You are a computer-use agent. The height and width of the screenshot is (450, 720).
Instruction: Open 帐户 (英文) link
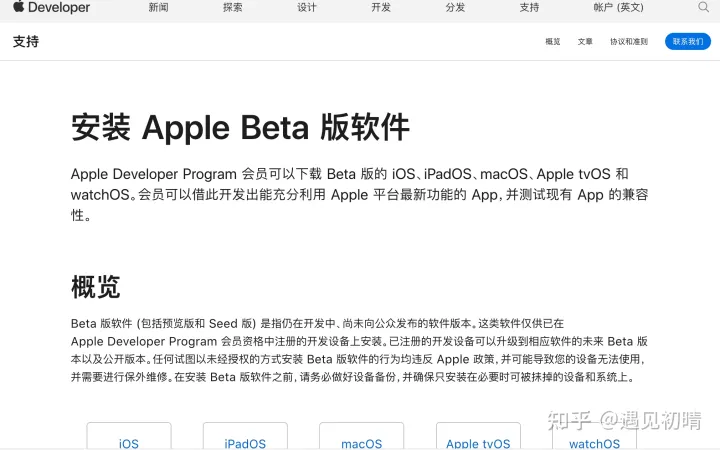coord(619,7)
